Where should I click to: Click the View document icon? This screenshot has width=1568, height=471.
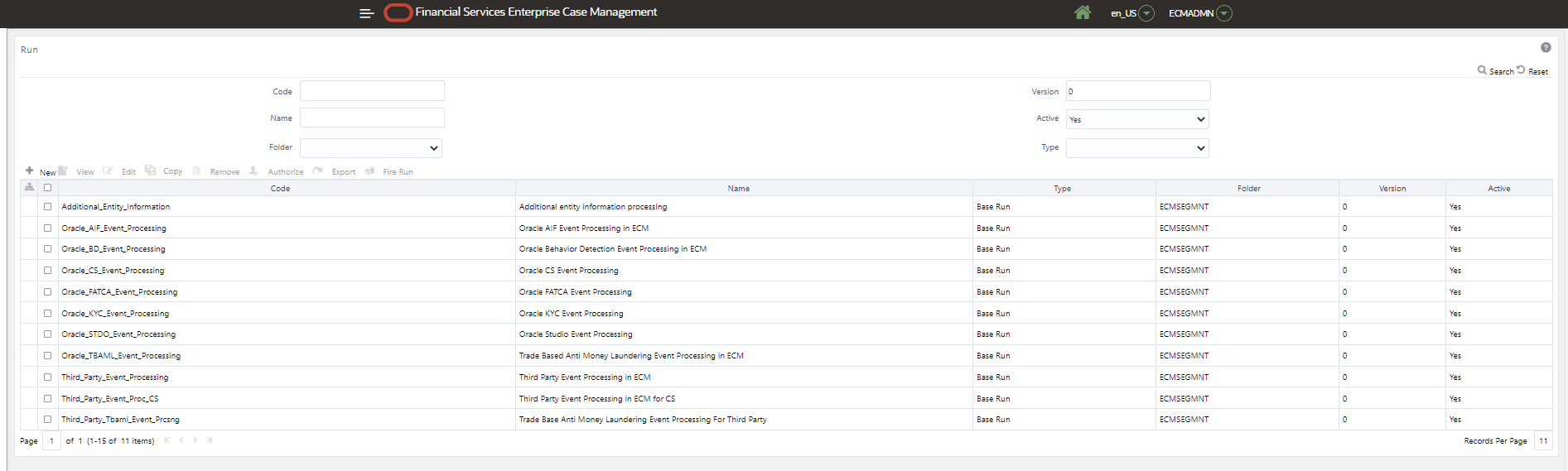point(63,171)
